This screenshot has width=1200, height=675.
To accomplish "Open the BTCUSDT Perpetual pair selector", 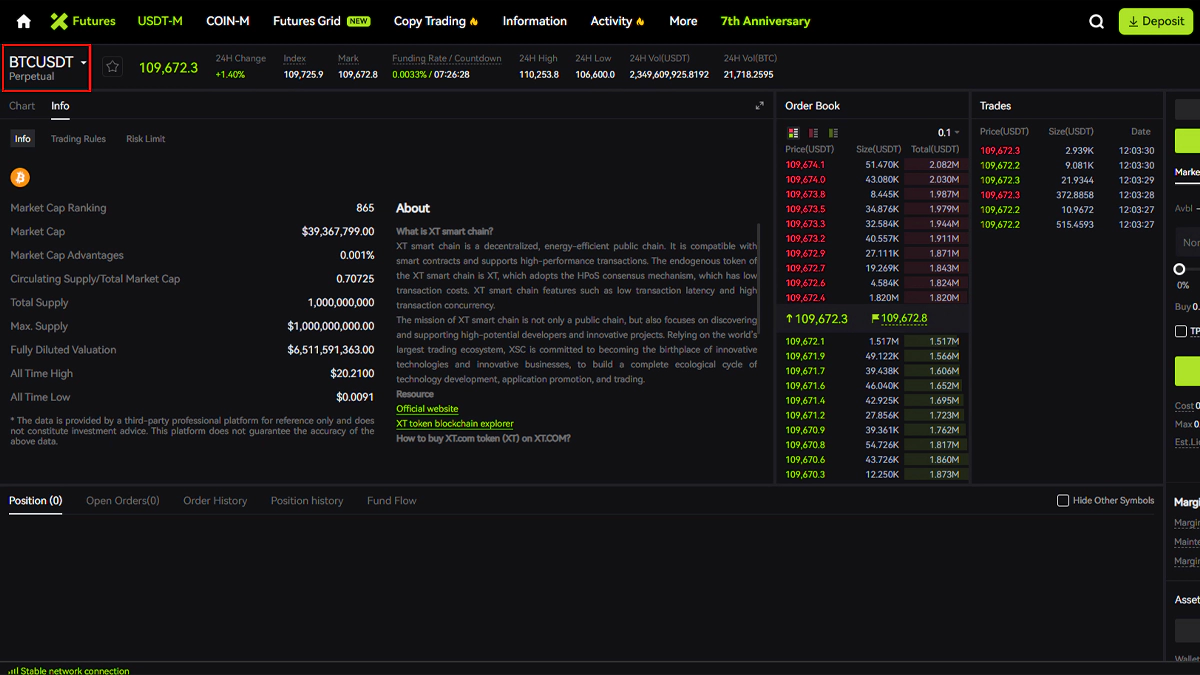I will coord(47,68).
